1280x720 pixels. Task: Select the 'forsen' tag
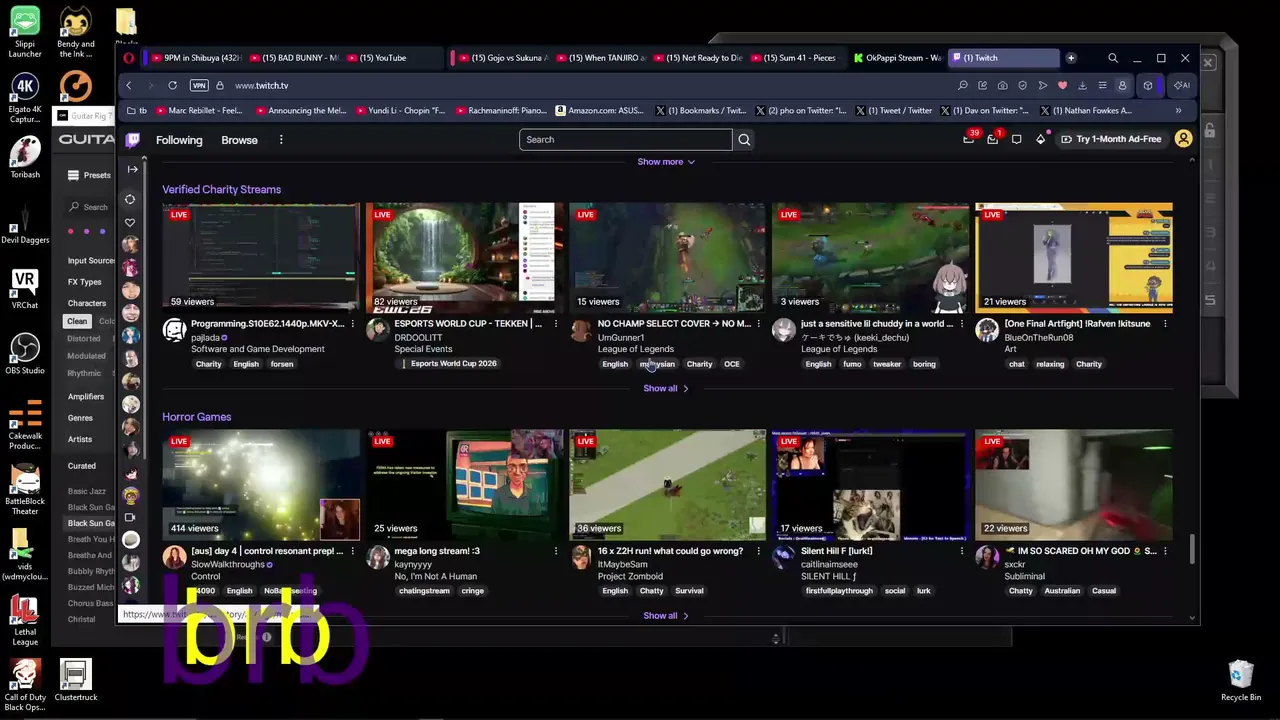[x=281, y=364]
